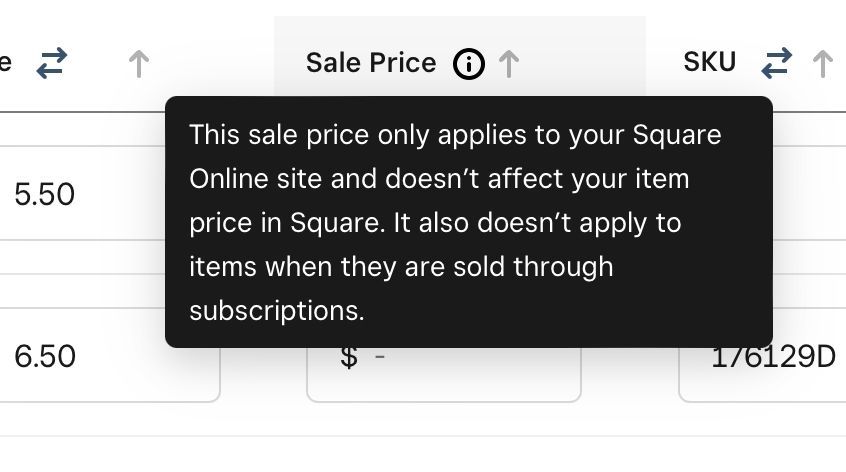Edit the SKU field containing 176129D

pos(772,358)
